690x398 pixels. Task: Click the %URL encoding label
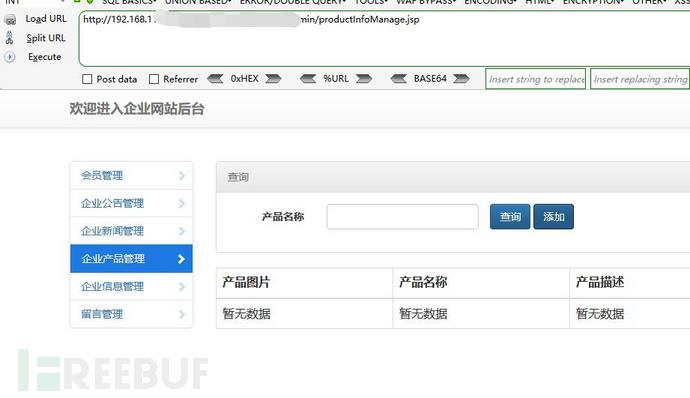(336, 79)
